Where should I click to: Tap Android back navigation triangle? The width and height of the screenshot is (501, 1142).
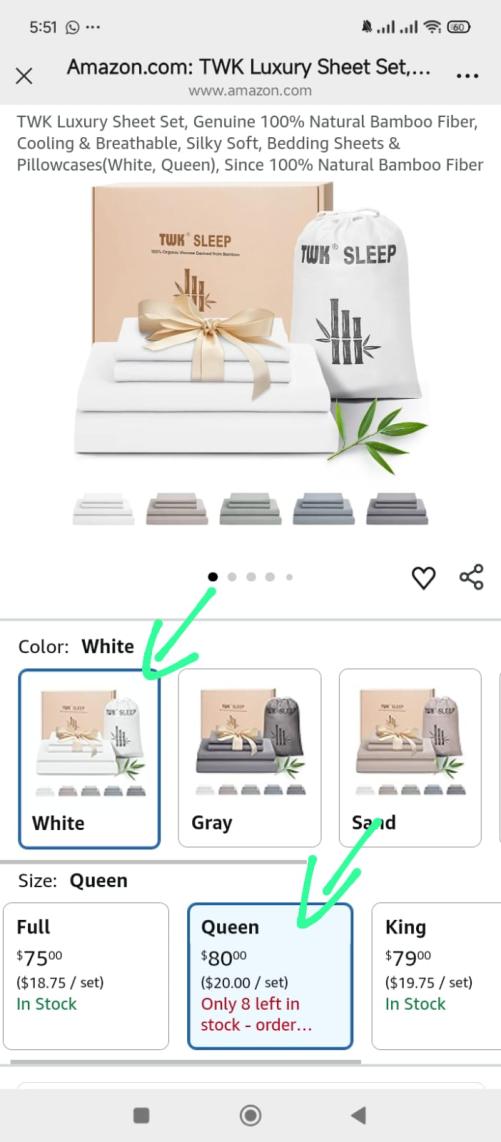(x=358, y=1114)
